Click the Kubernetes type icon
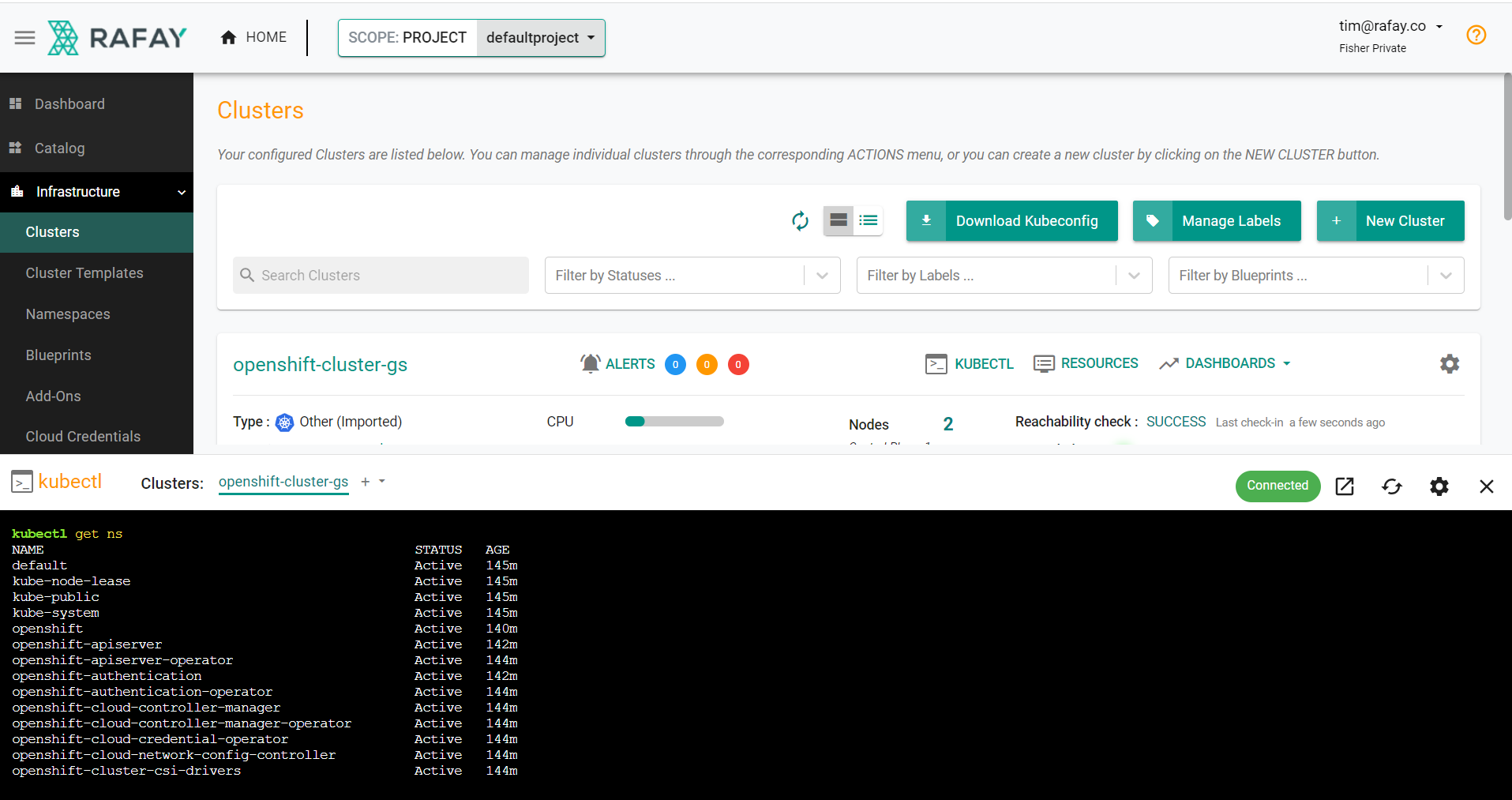 coord(284,423)
